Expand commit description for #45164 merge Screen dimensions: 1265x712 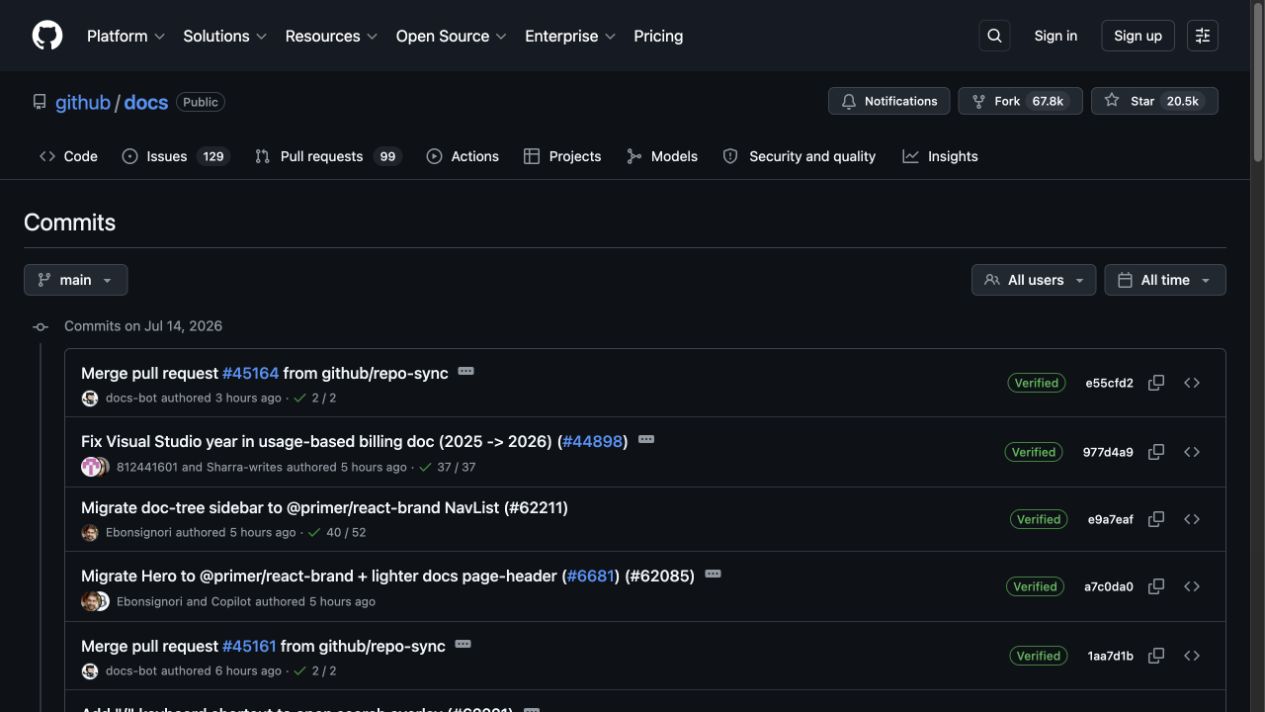tap(466, 371)
